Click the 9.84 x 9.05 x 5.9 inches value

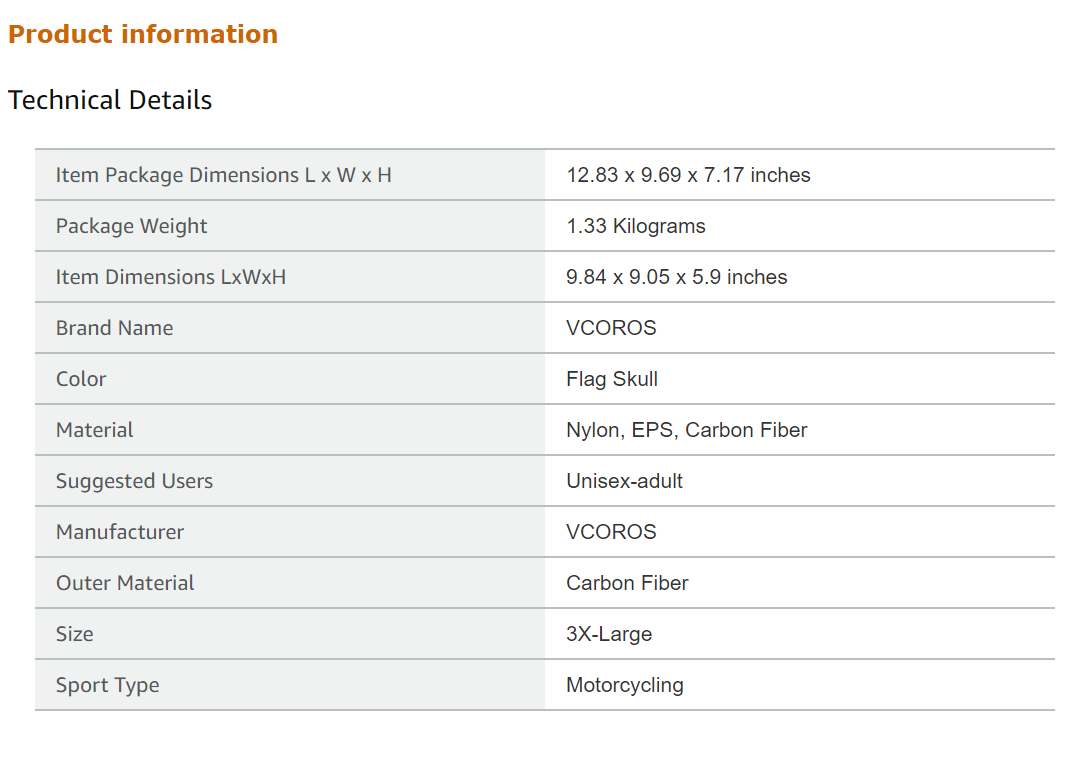point(676,277)
